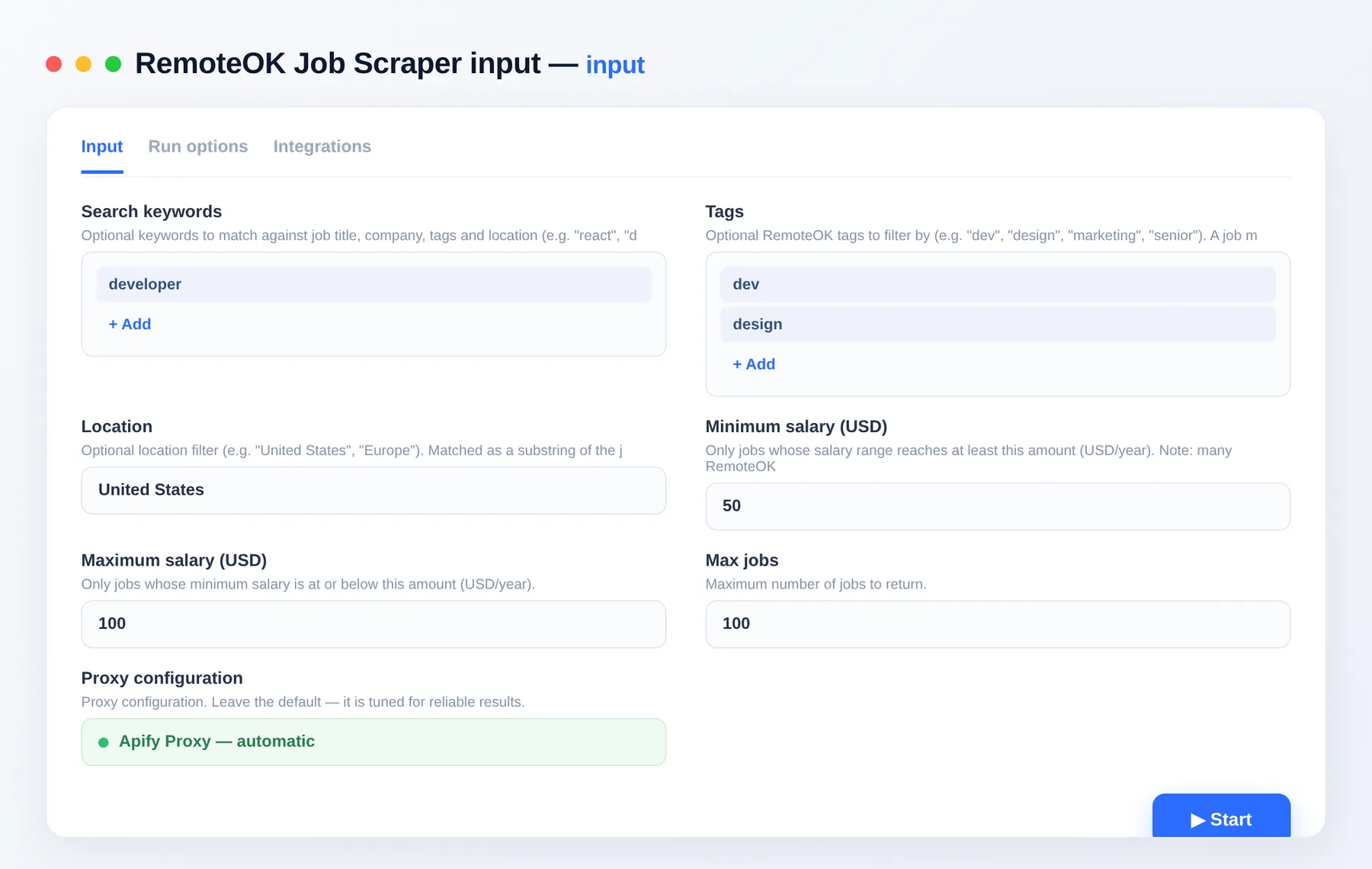
Task: Click the yellow window minimize dot
Action: pos(84,64)
